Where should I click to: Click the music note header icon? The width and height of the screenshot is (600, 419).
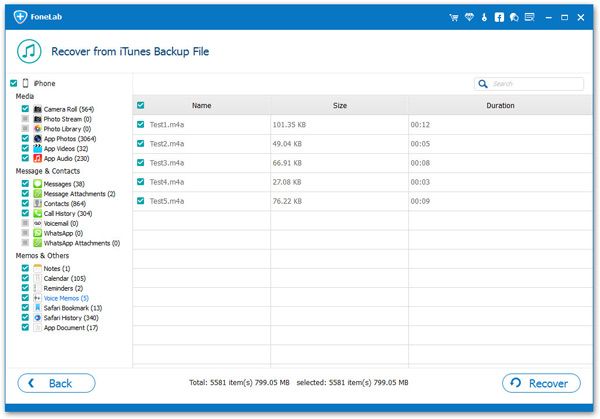point(29,51)
